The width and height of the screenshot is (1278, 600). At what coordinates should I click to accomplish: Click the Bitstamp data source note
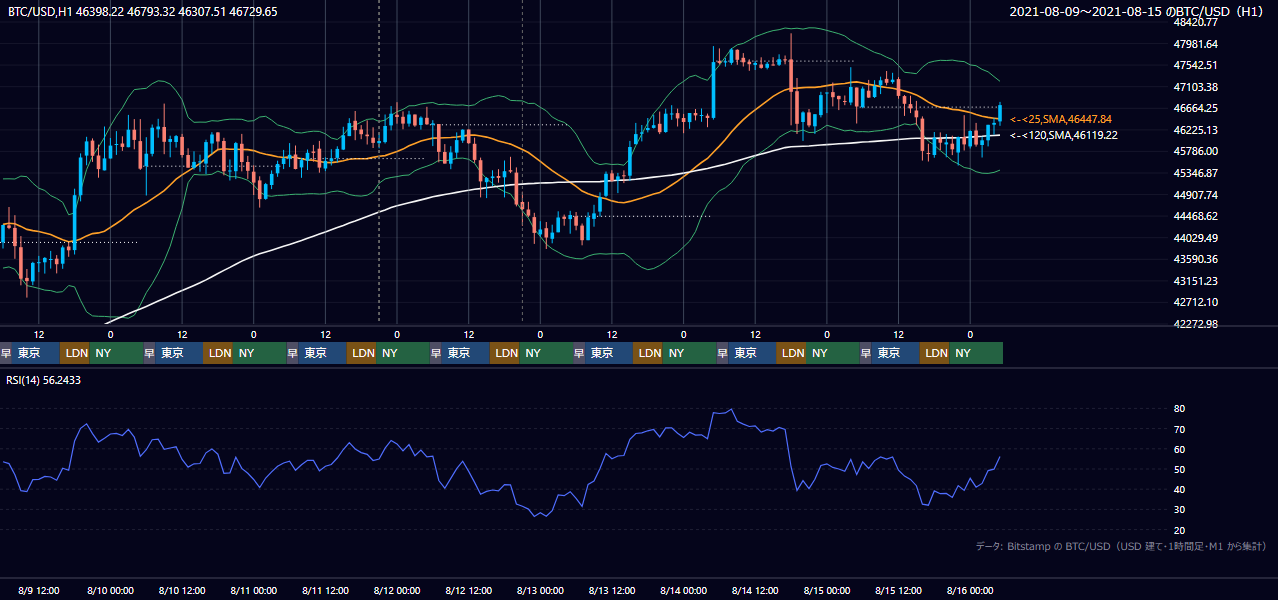[x=1121, y=547]
